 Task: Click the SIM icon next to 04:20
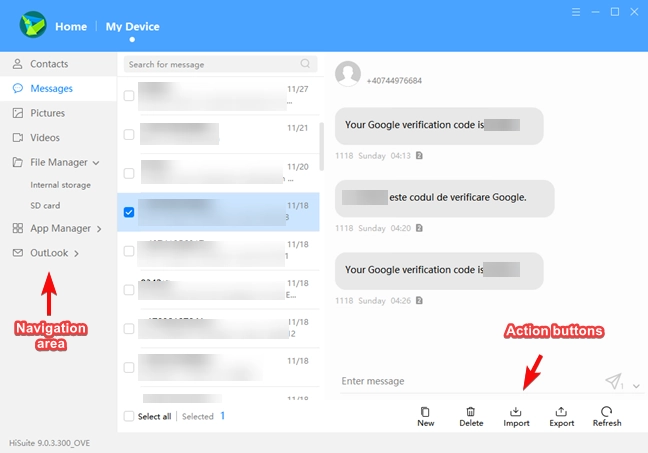pyautogui.click(x=419, y=228)
